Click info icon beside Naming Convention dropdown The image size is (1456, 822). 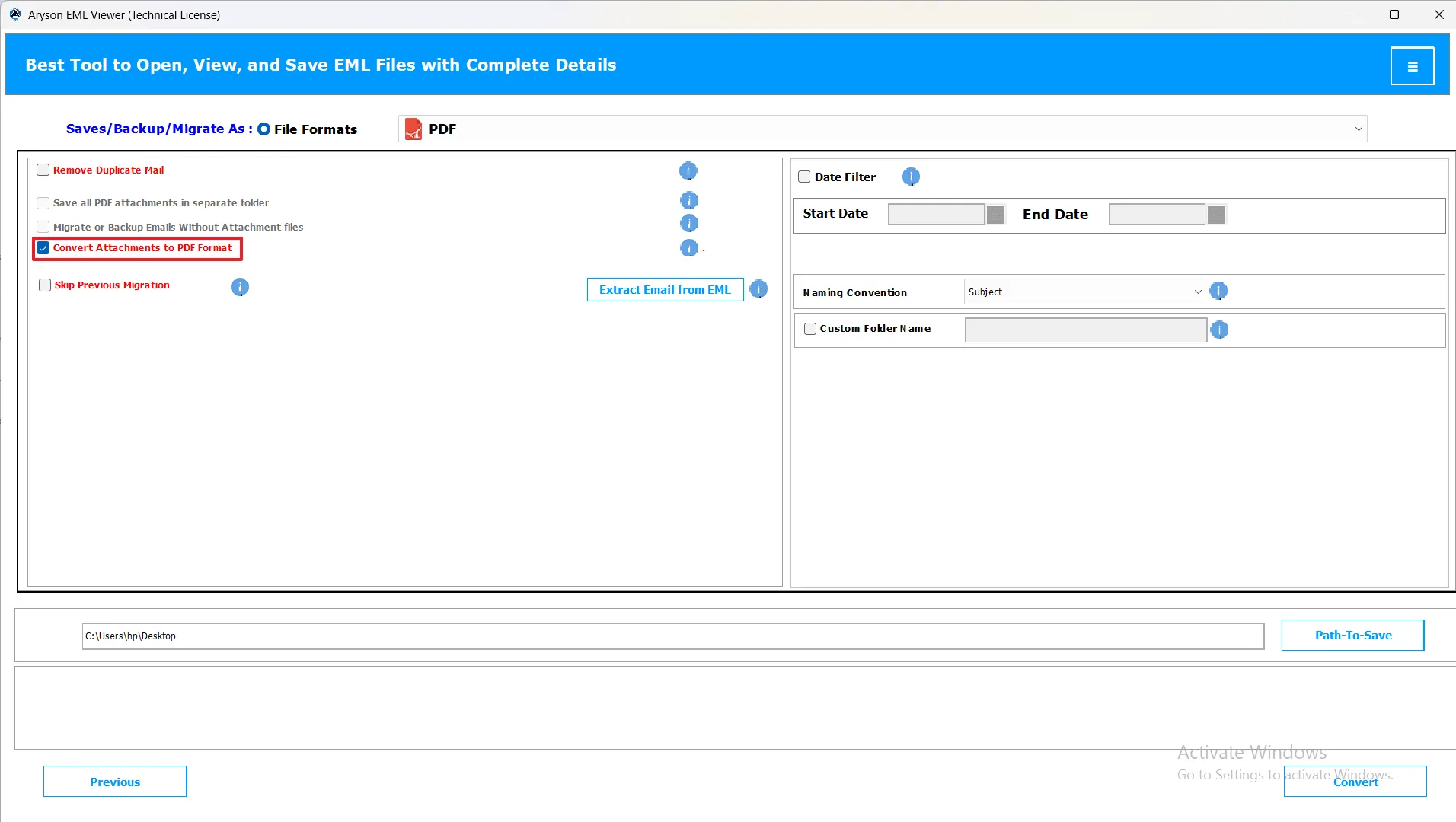[1218, 292]
